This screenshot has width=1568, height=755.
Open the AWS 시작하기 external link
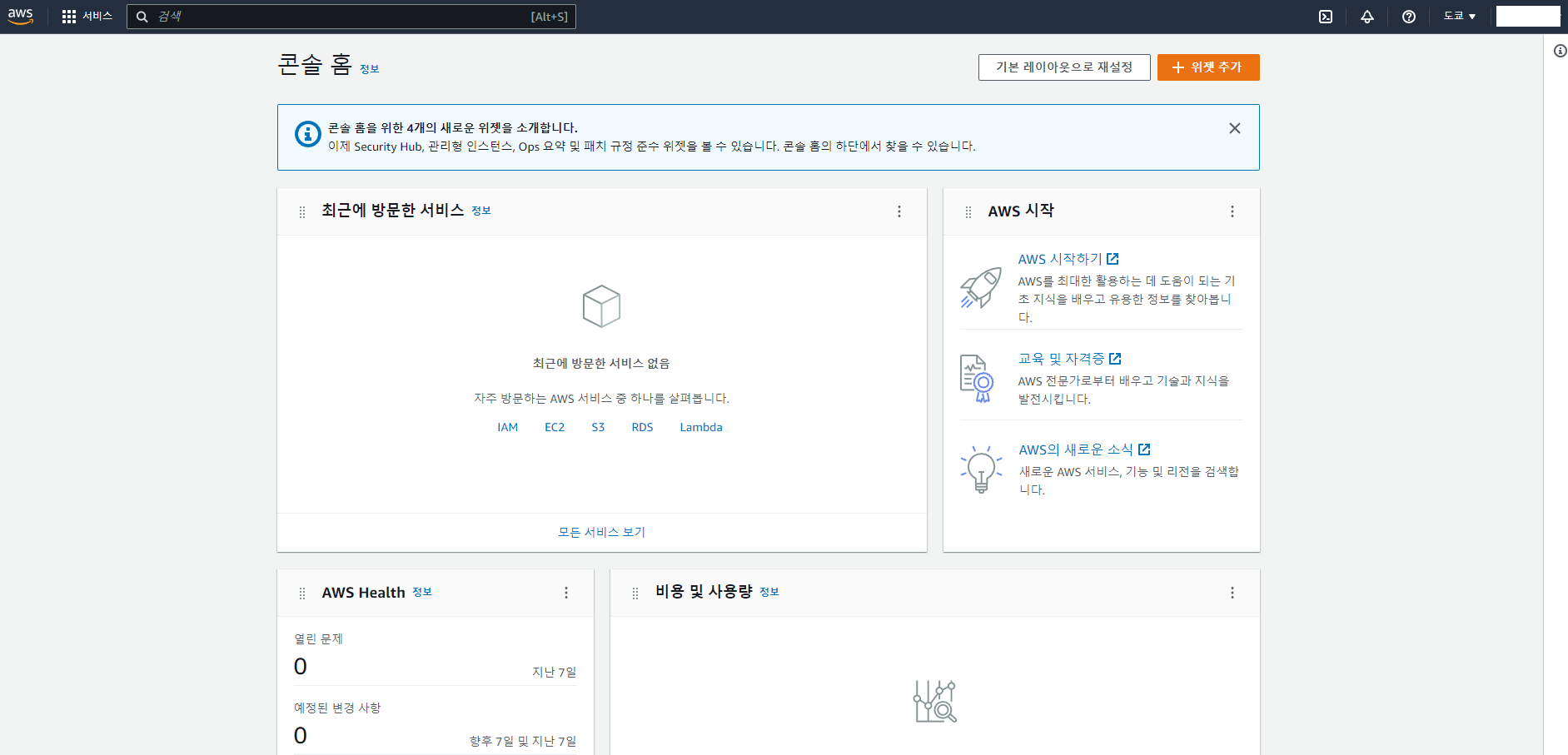pyautogui.click(x=1068, y=259)
